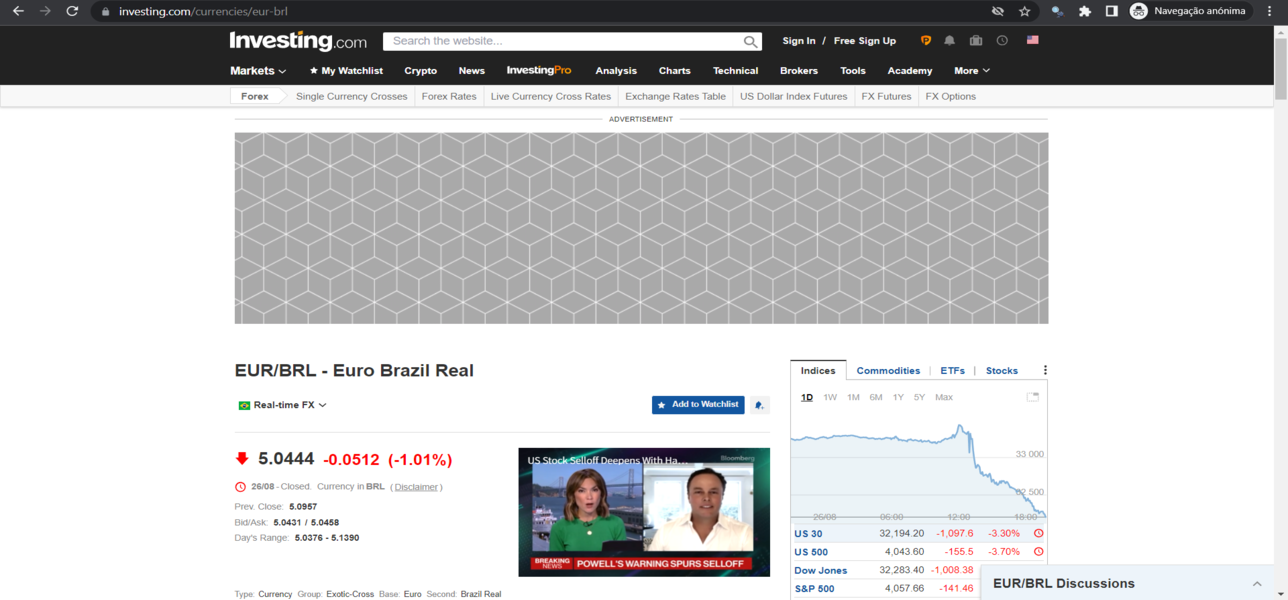Open the Academy menu item

point(910,71)
